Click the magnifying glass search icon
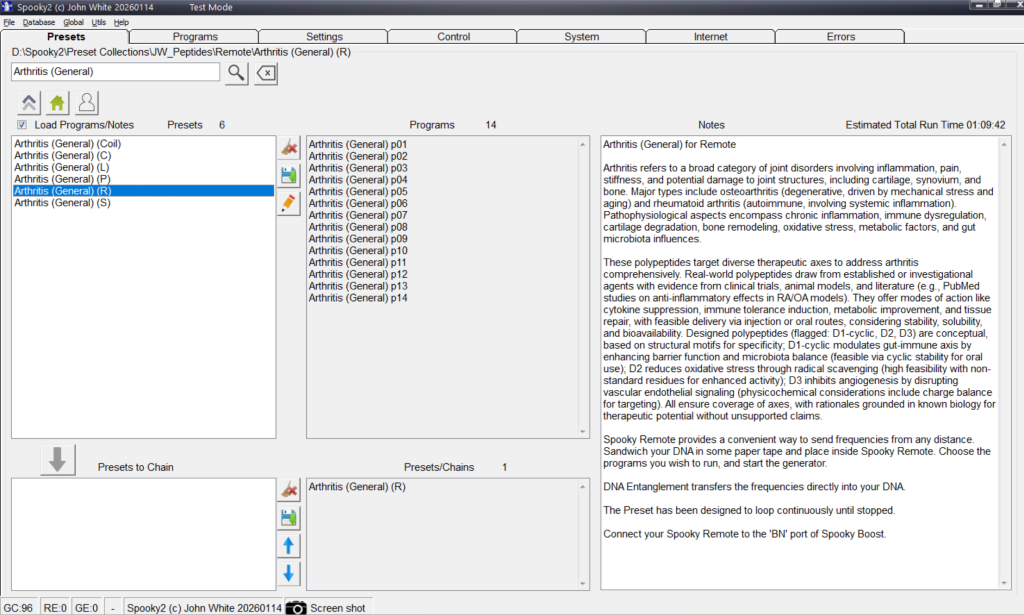This screenshot has width=1024, height=615. click(236, 72)
